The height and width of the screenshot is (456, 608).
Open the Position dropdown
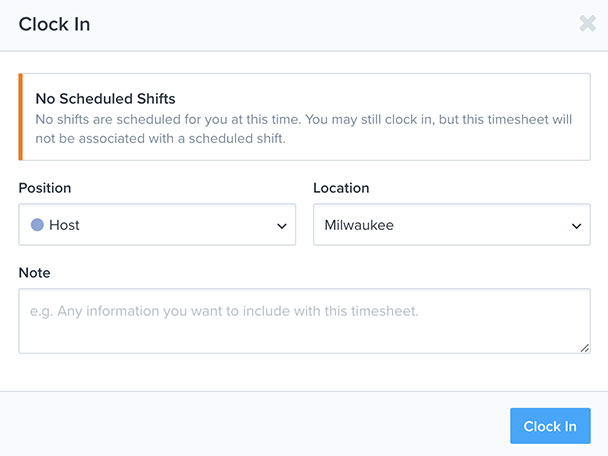(157, 225)
